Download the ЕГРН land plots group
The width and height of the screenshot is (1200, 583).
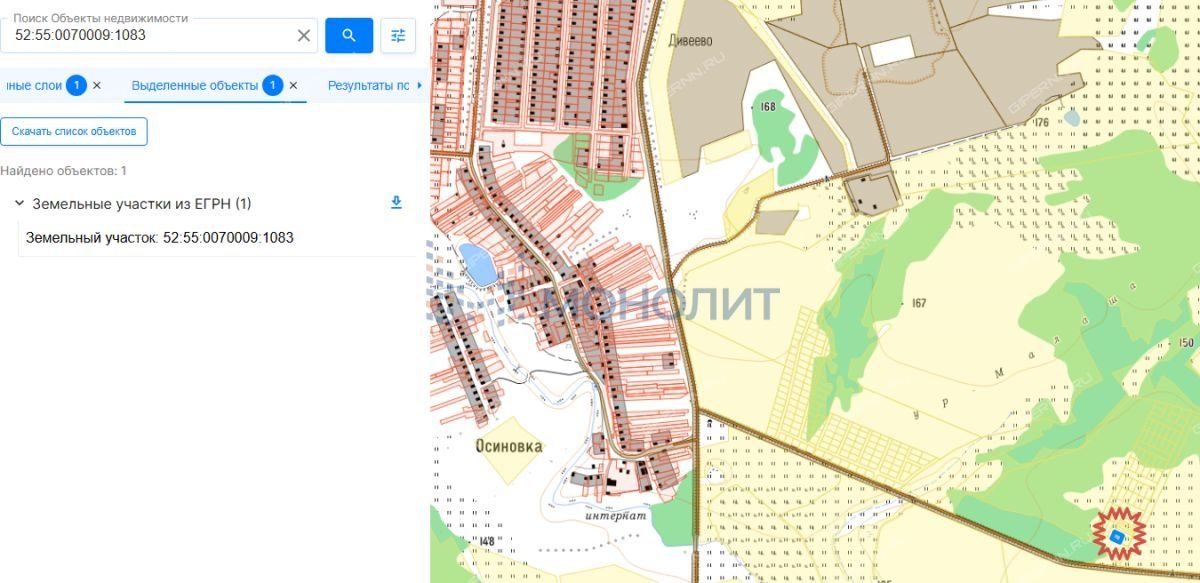click(x=396, y=203)
